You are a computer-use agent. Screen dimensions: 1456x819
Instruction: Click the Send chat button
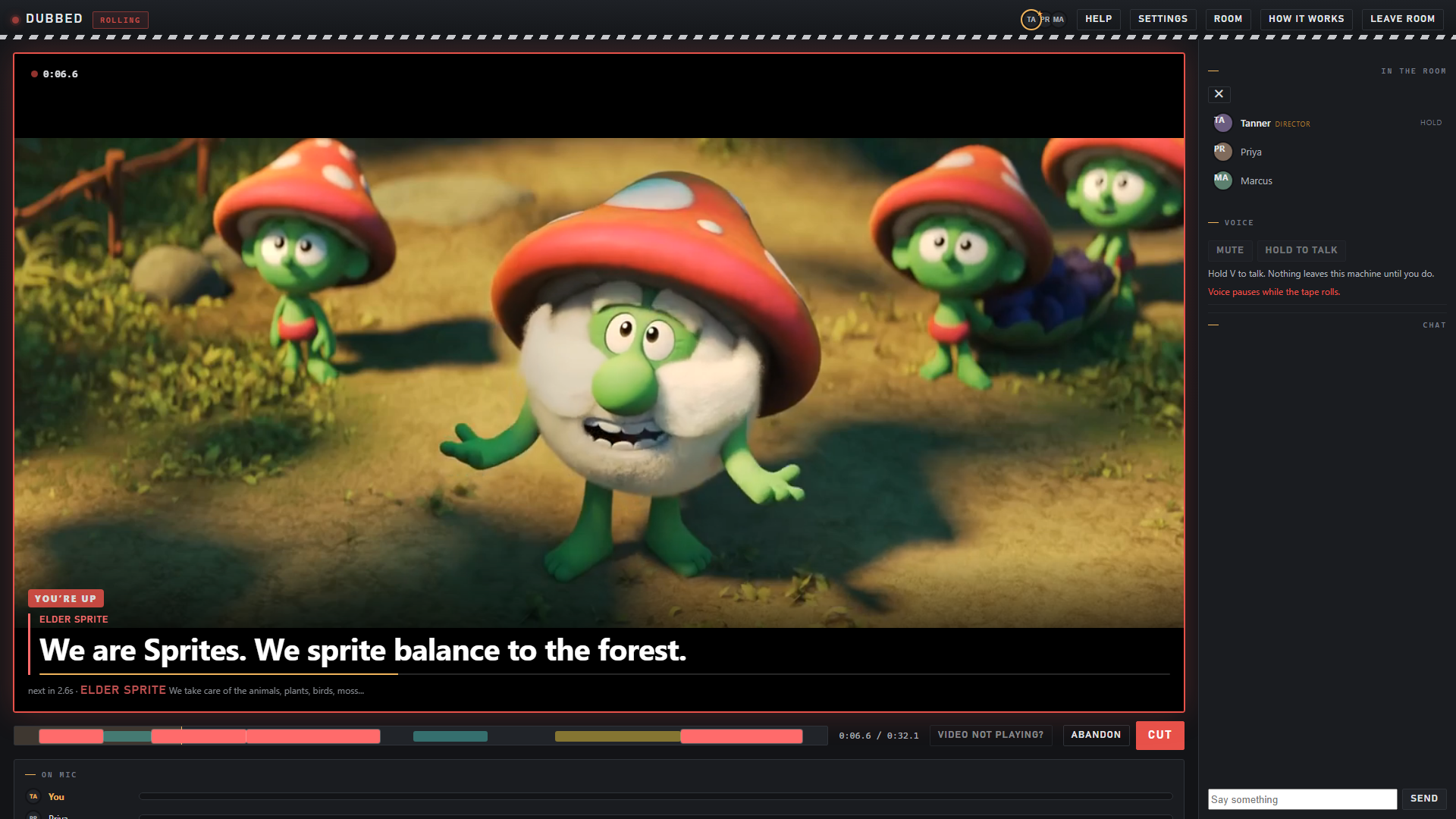point(1423,799)
